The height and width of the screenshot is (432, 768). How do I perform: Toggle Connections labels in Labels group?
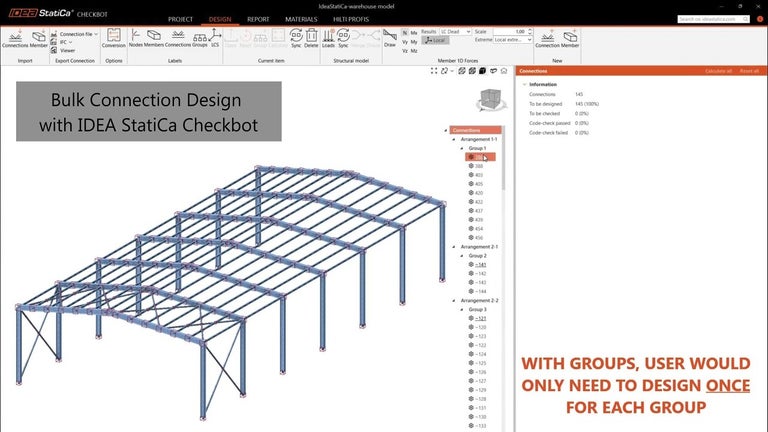click(178, 39)
